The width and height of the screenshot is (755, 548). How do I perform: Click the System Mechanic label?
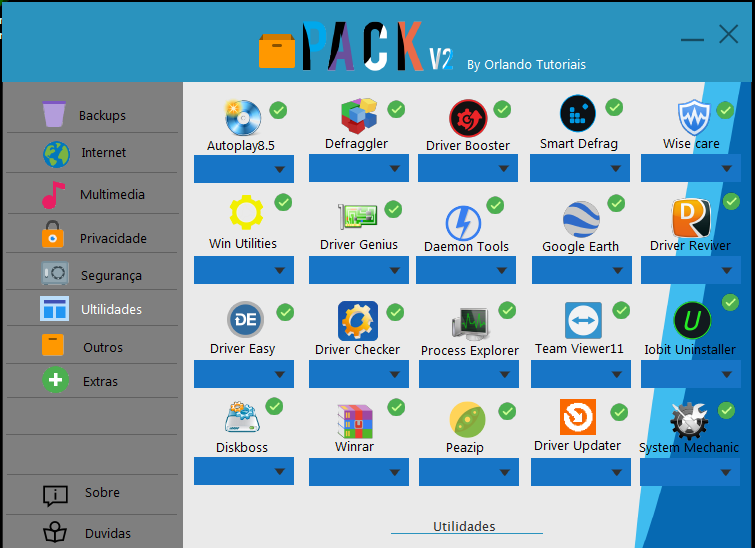(689, 448)
